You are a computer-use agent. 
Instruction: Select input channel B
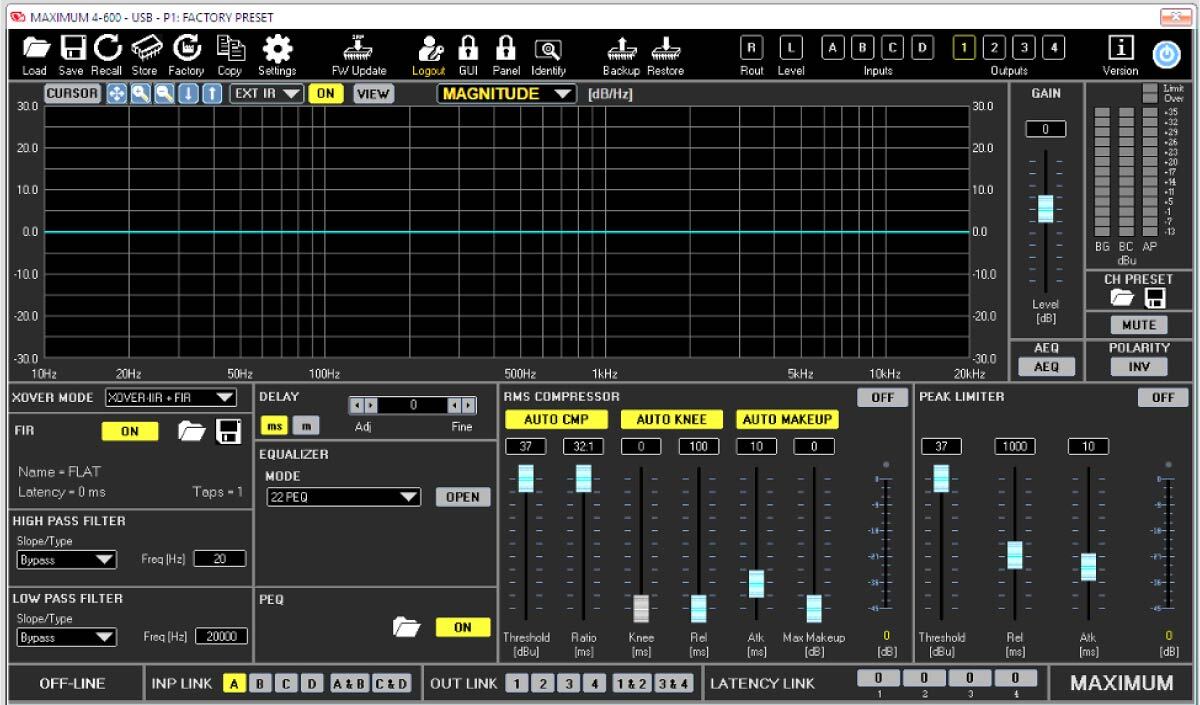863,47
